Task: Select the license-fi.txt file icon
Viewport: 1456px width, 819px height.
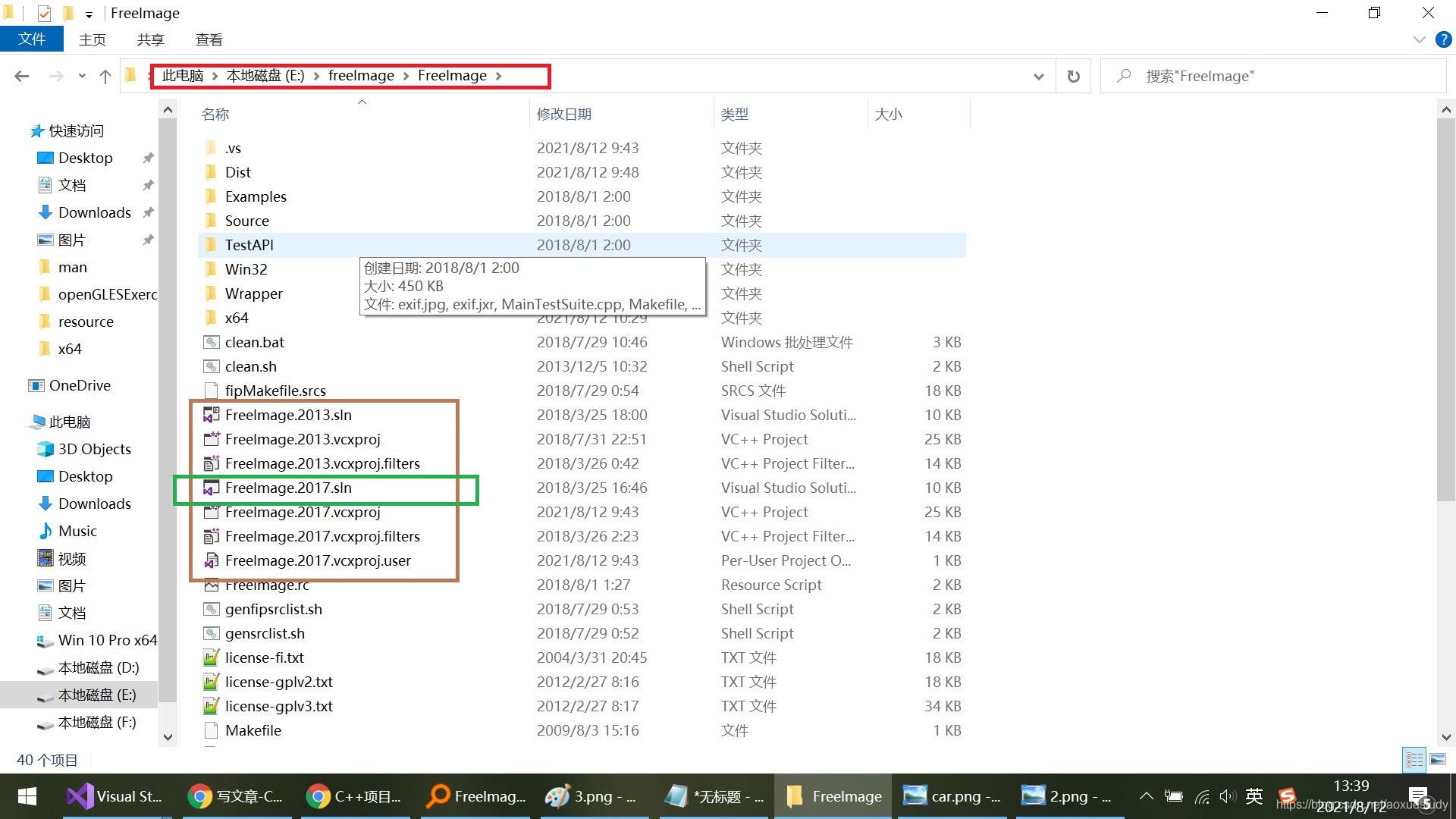Action: 211,657
